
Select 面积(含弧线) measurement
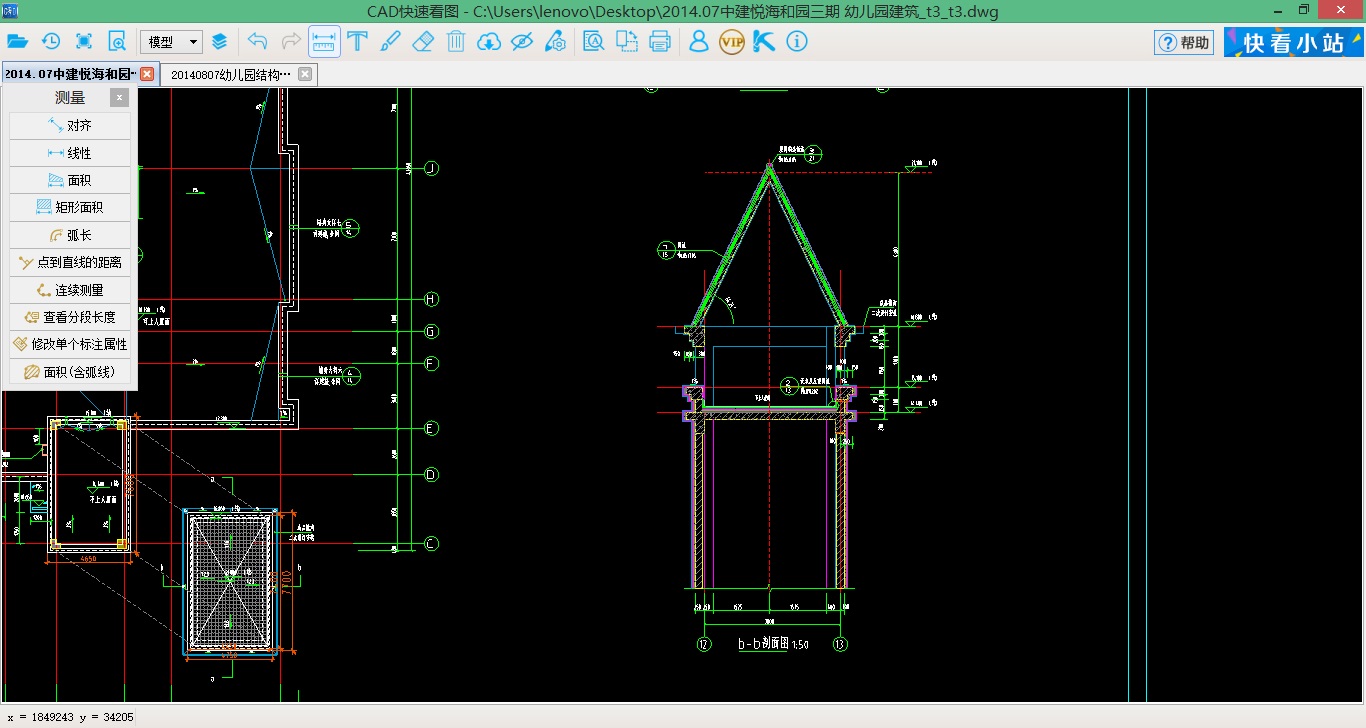click(69, 372)
